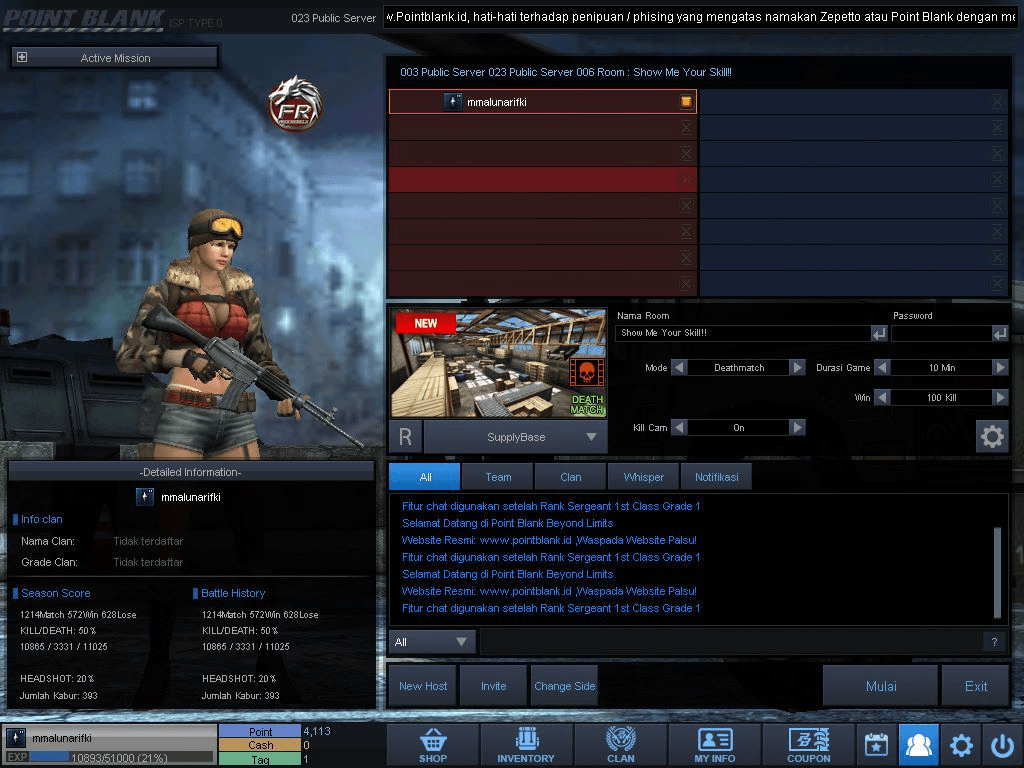Close the second red team slot
Screen dimensions: 1024x768
(686, 128)
